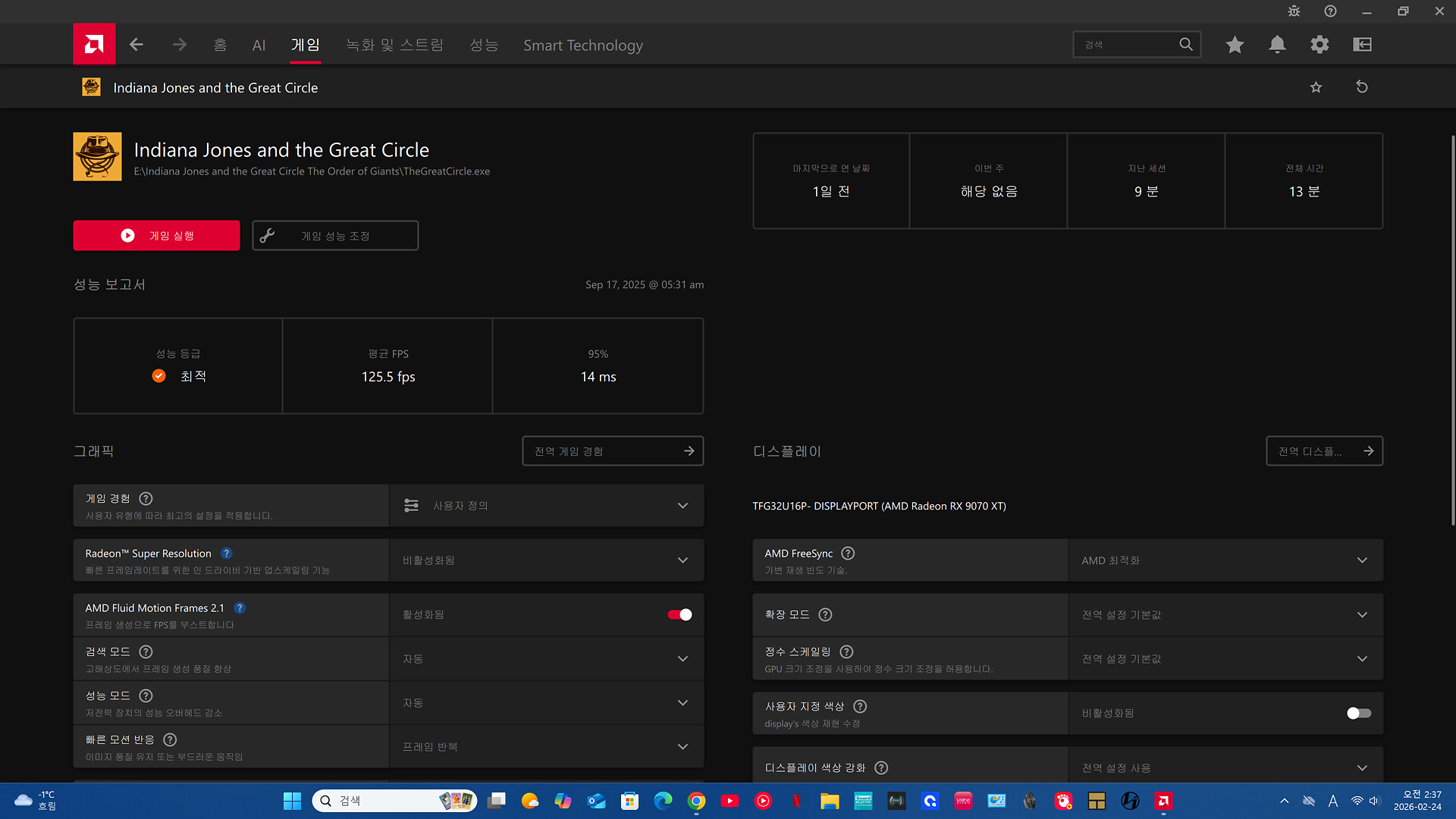Click the AMD logo home icon
1456x819 pixels.
[x=94, y=44]
